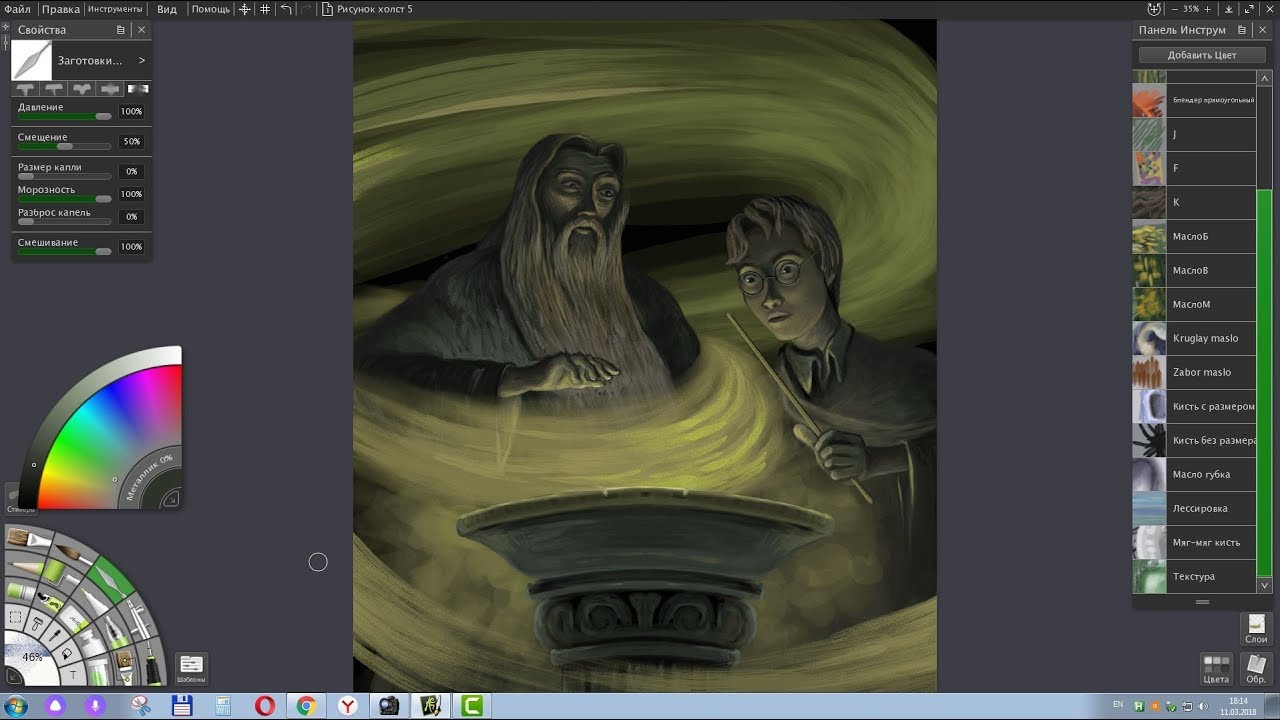
Task: Open the Вид menu
Action: (167, 9)
